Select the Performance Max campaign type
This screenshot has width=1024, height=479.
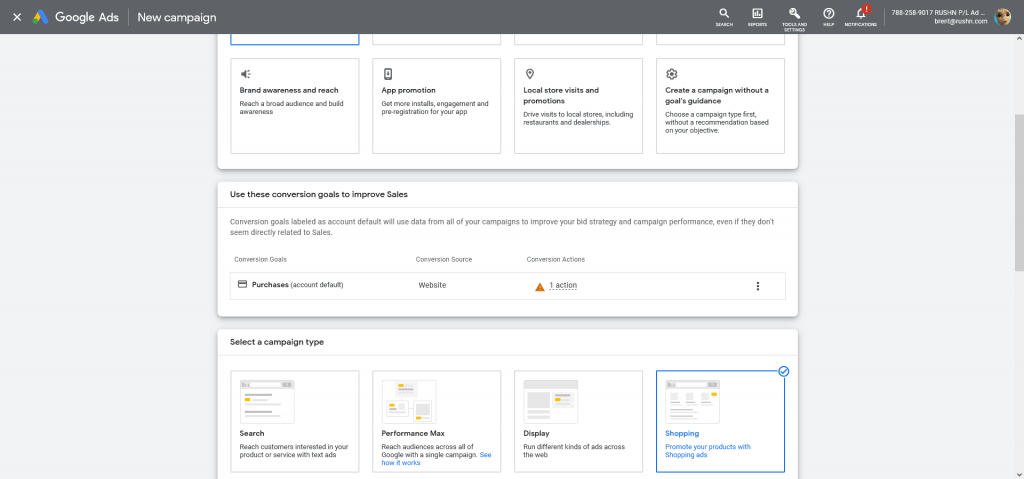[x=436, y=421]
